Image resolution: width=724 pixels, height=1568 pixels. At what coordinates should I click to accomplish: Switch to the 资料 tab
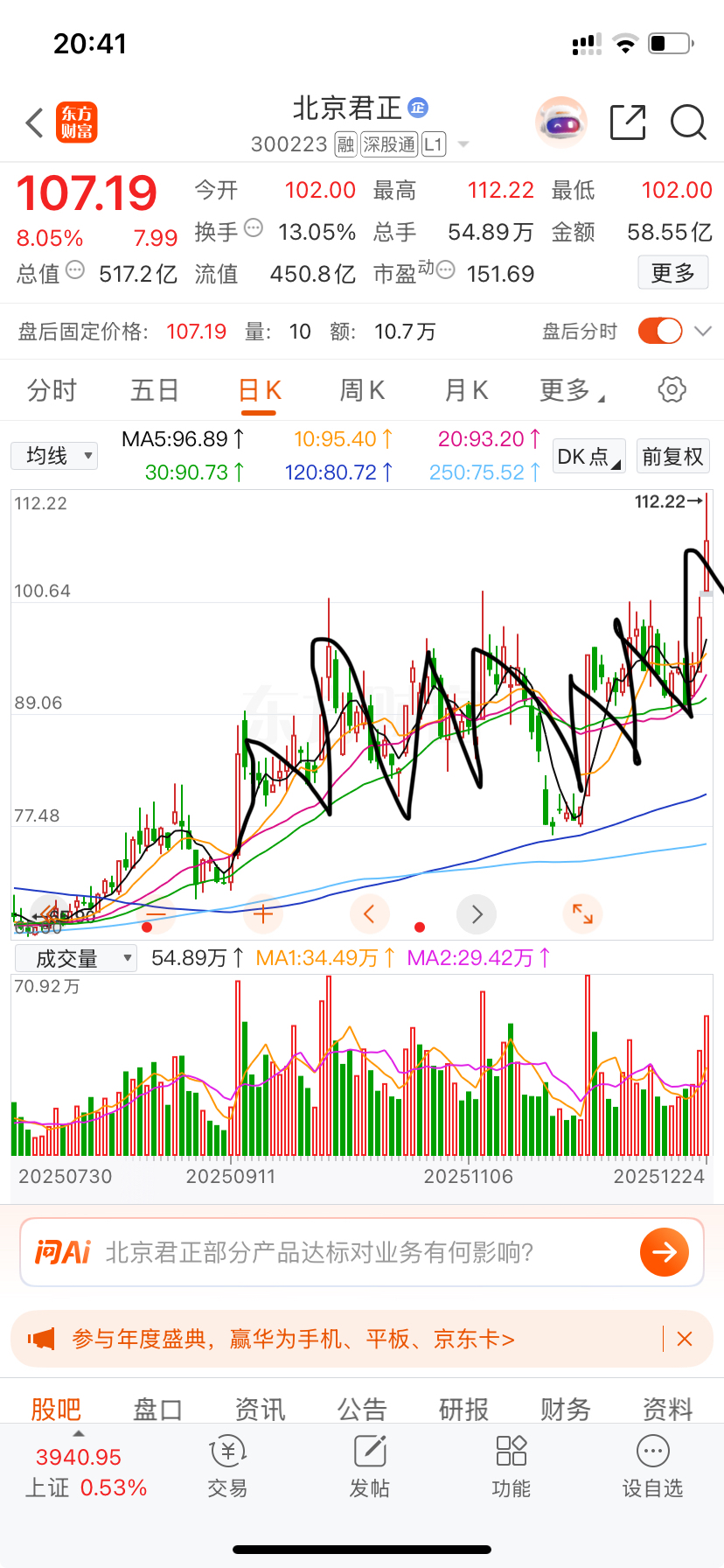coord(668,1410)
